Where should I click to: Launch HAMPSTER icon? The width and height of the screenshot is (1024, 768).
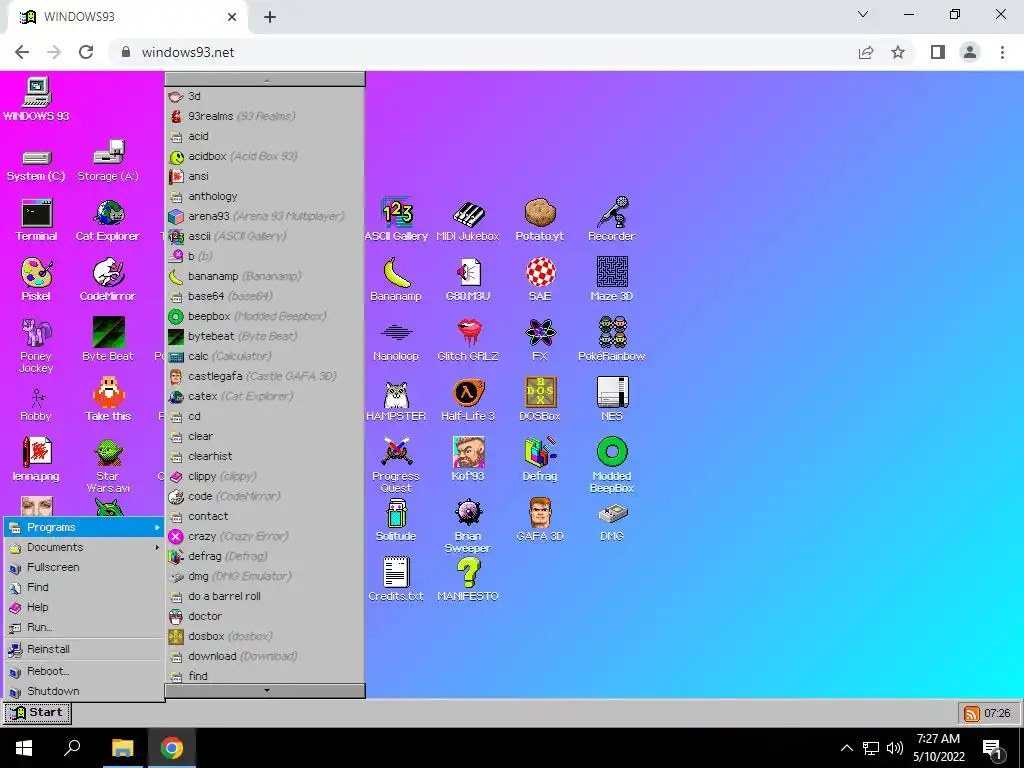tap(396, 400)
